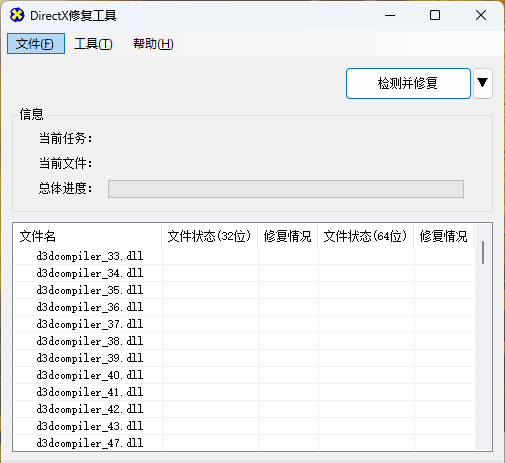Select row d3dcompiler_47.dll
Viewport: 505px width, 463px height.
coord(244,443)
